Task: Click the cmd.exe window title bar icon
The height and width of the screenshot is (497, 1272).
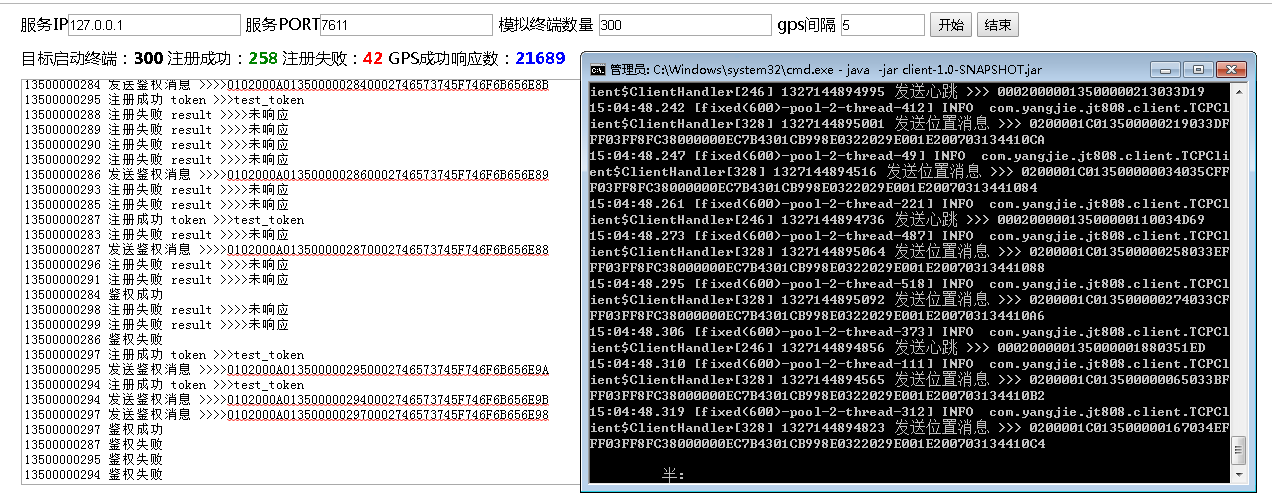Action: pyautogui.click(x=597, y=70)
